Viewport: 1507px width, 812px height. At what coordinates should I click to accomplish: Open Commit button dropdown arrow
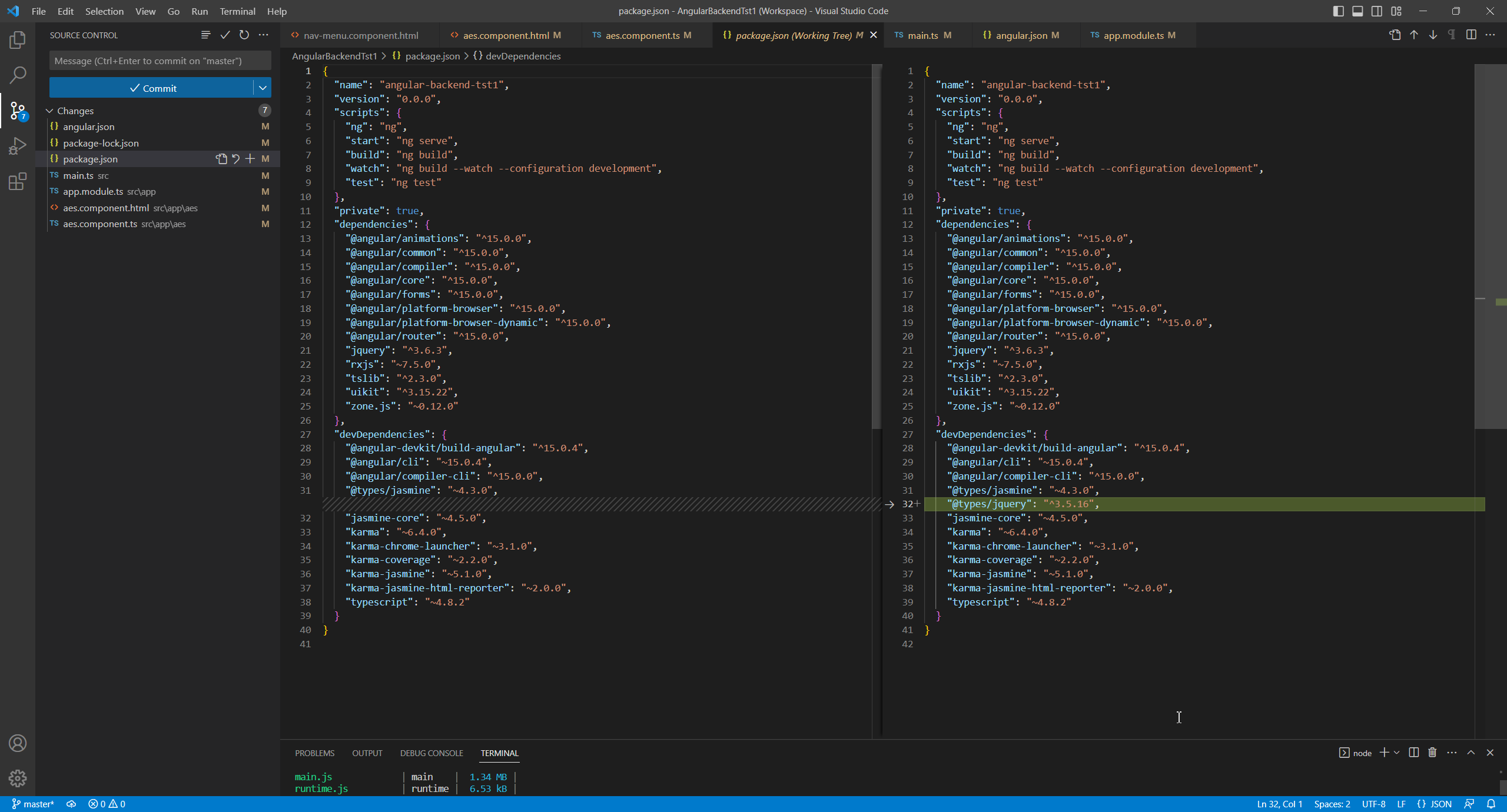point(263,88)
